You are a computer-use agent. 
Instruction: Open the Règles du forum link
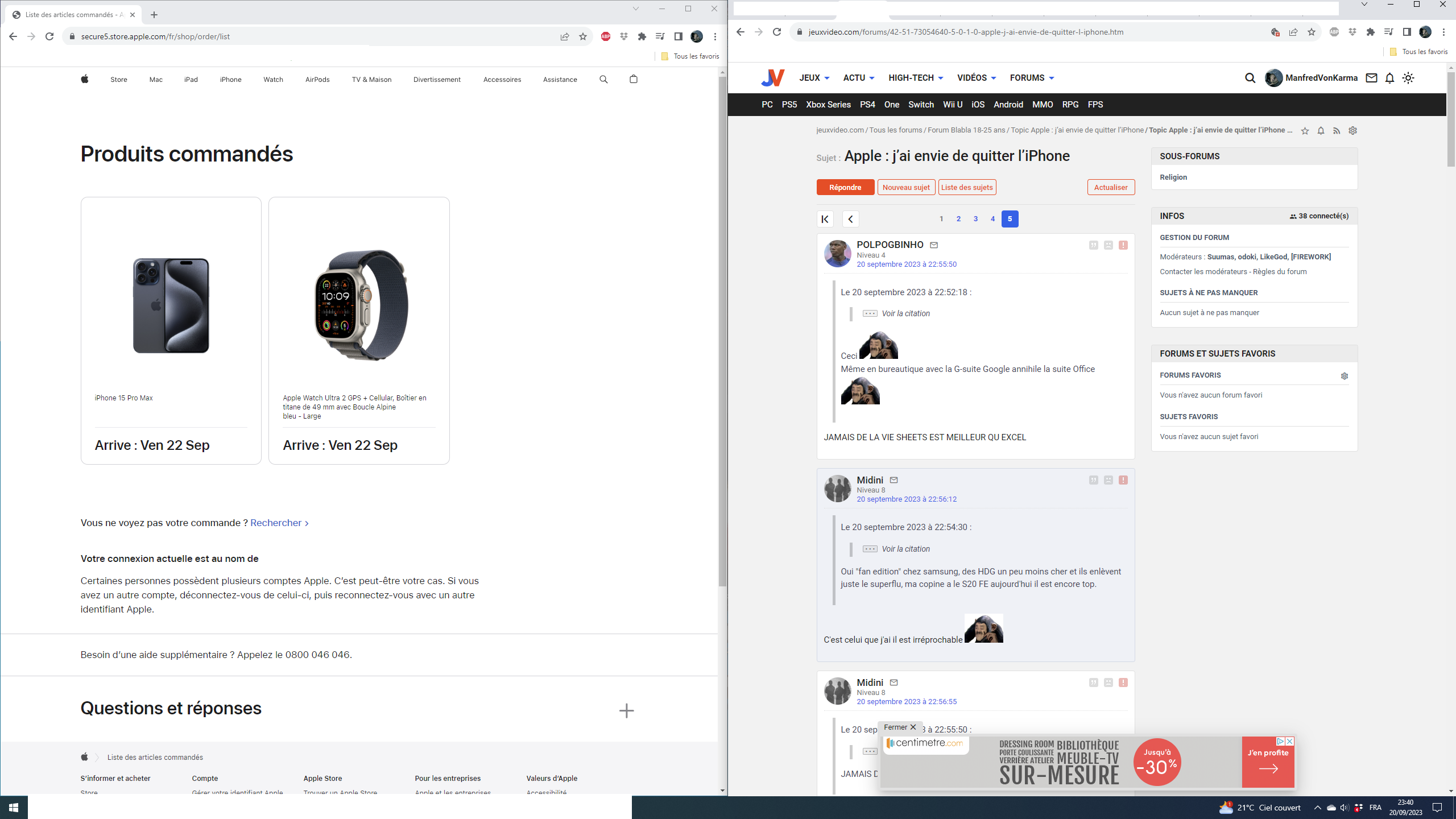(1280, 272)
